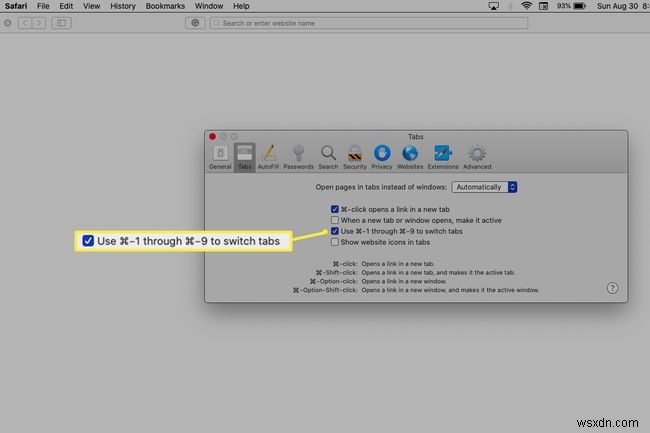Open the AutoFill preferences pane
This screenshot has width=650, height=433.
coord(268,157)
